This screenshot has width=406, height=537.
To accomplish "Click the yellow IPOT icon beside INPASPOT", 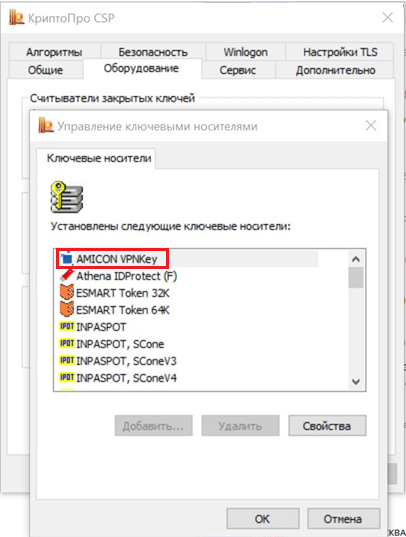I will coord(67,326).
